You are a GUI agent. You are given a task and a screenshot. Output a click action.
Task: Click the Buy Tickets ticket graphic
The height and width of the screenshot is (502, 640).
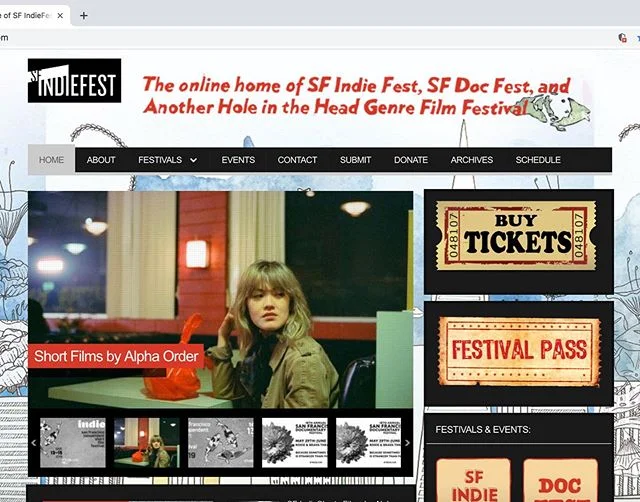coord(516,235)
